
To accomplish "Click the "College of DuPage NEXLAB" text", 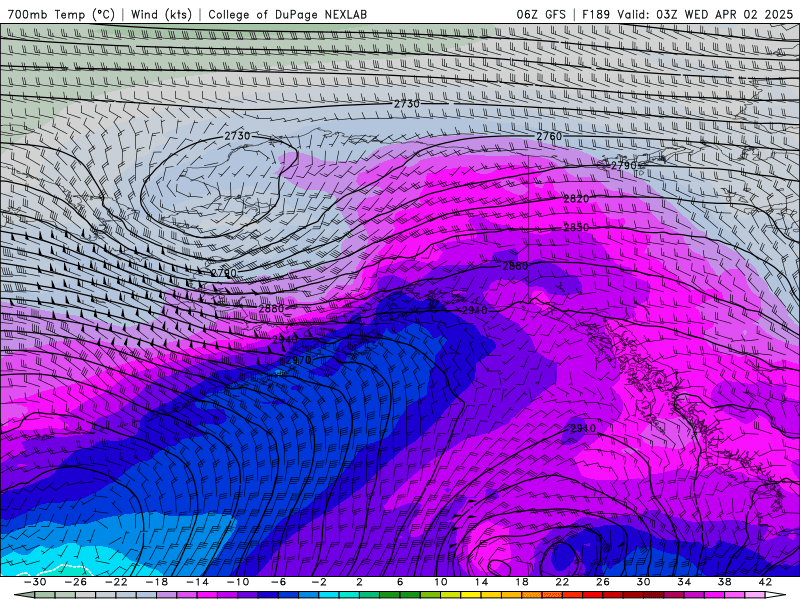I will [287, 14].
